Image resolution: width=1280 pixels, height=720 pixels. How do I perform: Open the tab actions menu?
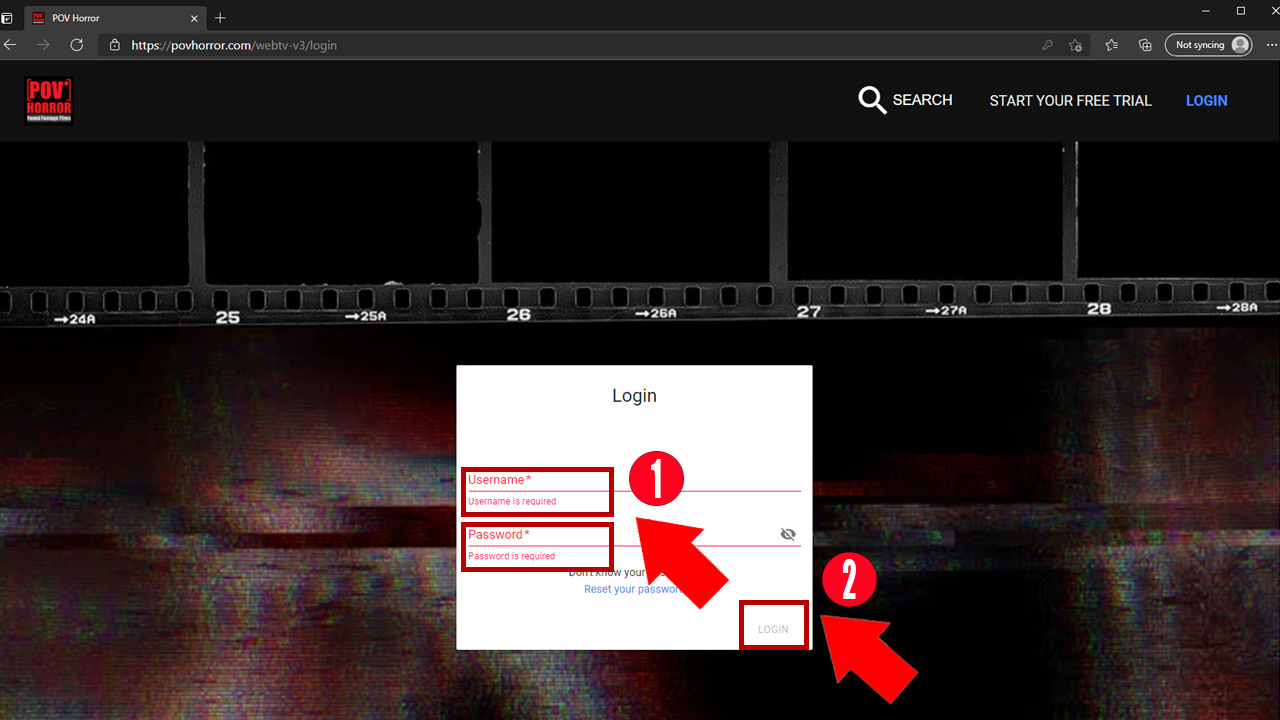(8, 18)
